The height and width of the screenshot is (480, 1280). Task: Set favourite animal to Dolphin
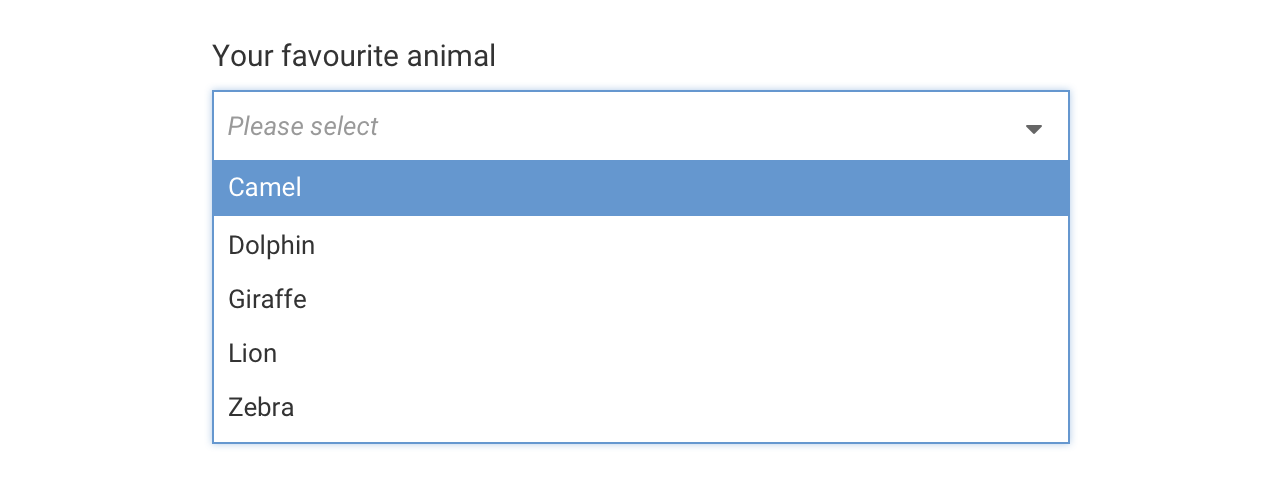[640, 245]
